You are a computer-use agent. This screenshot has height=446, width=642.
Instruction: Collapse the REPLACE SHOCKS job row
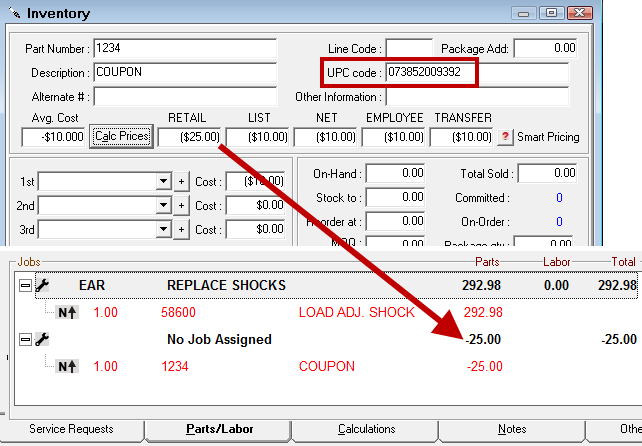coord(25,285)
